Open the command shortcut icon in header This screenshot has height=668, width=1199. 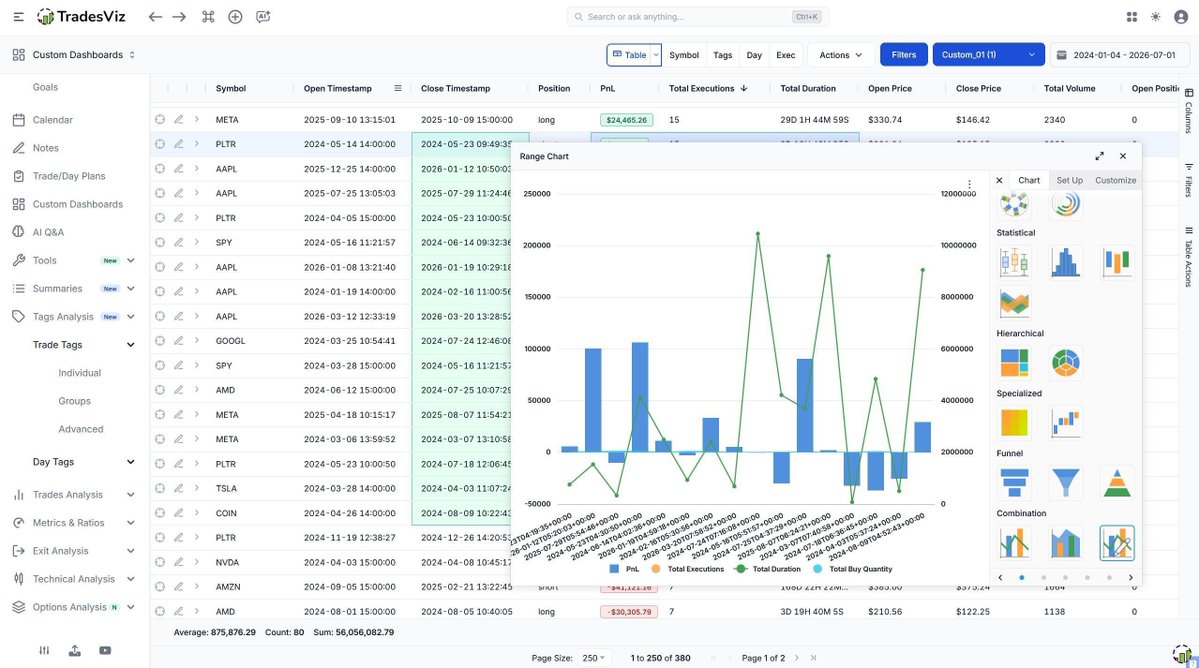(208, 17)
